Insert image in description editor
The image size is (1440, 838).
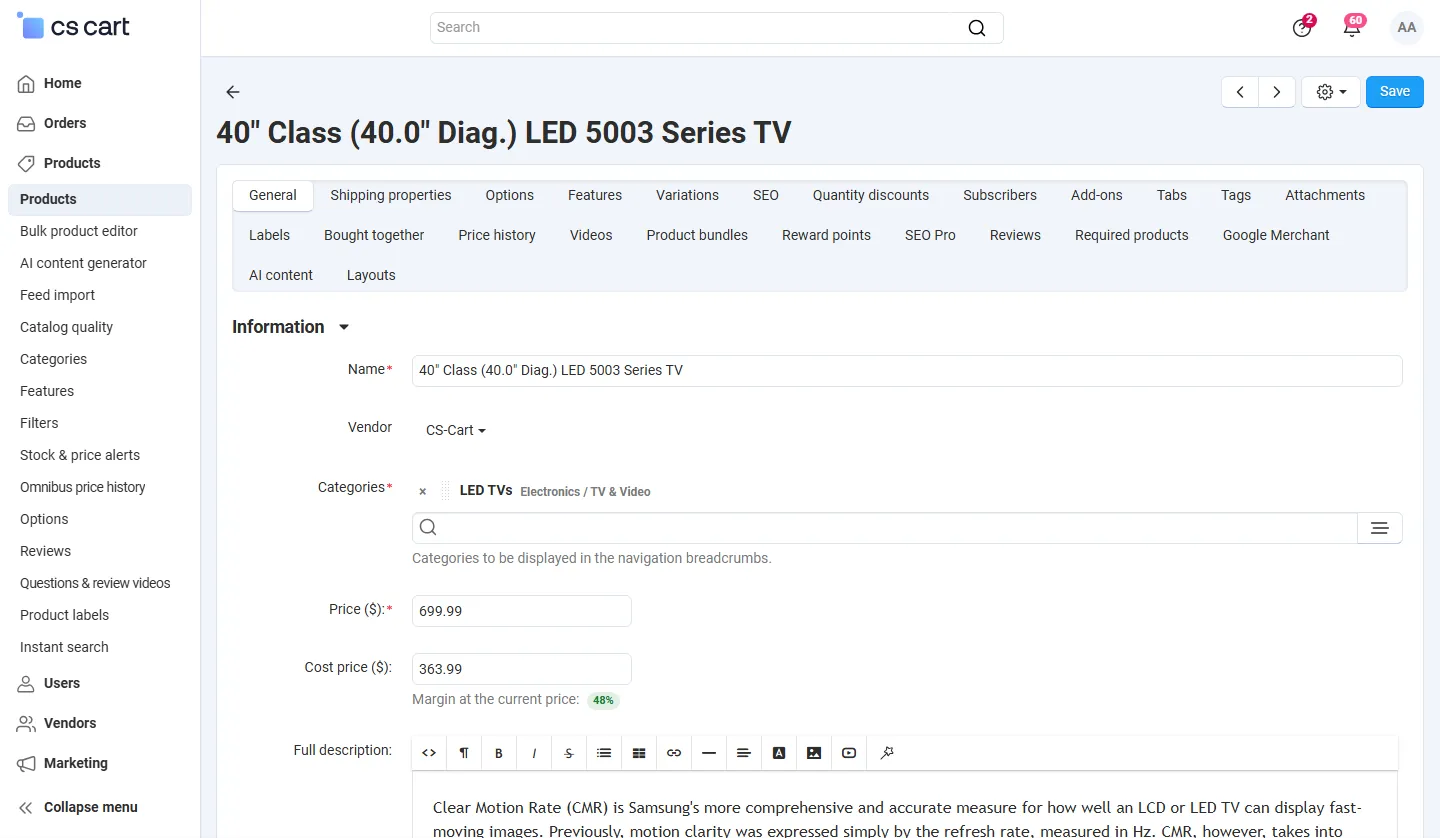pyautogui.click(x=814, y=753)
